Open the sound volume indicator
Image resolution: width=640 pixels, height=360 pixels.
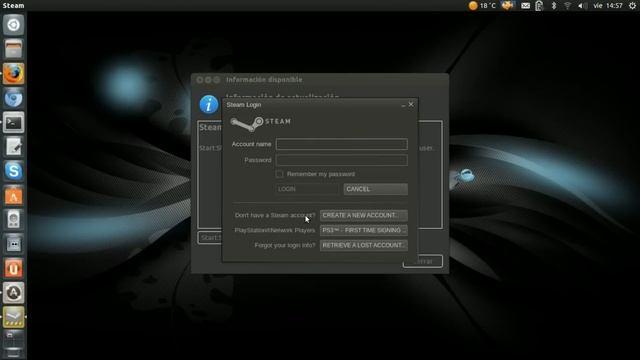[582, 6]
